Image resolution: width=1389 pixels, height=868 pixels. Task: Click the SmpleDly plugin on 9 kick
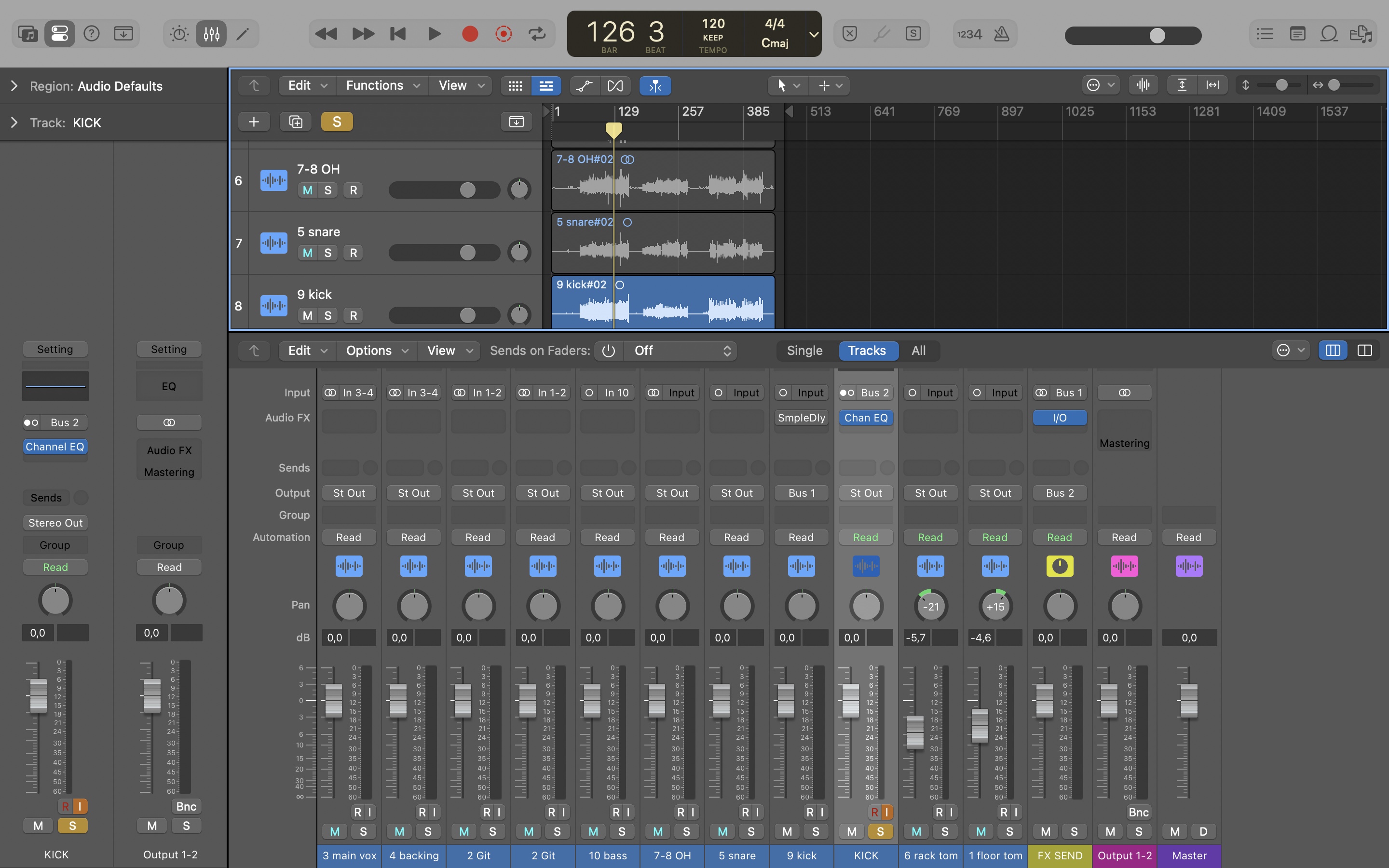[801, 418]
